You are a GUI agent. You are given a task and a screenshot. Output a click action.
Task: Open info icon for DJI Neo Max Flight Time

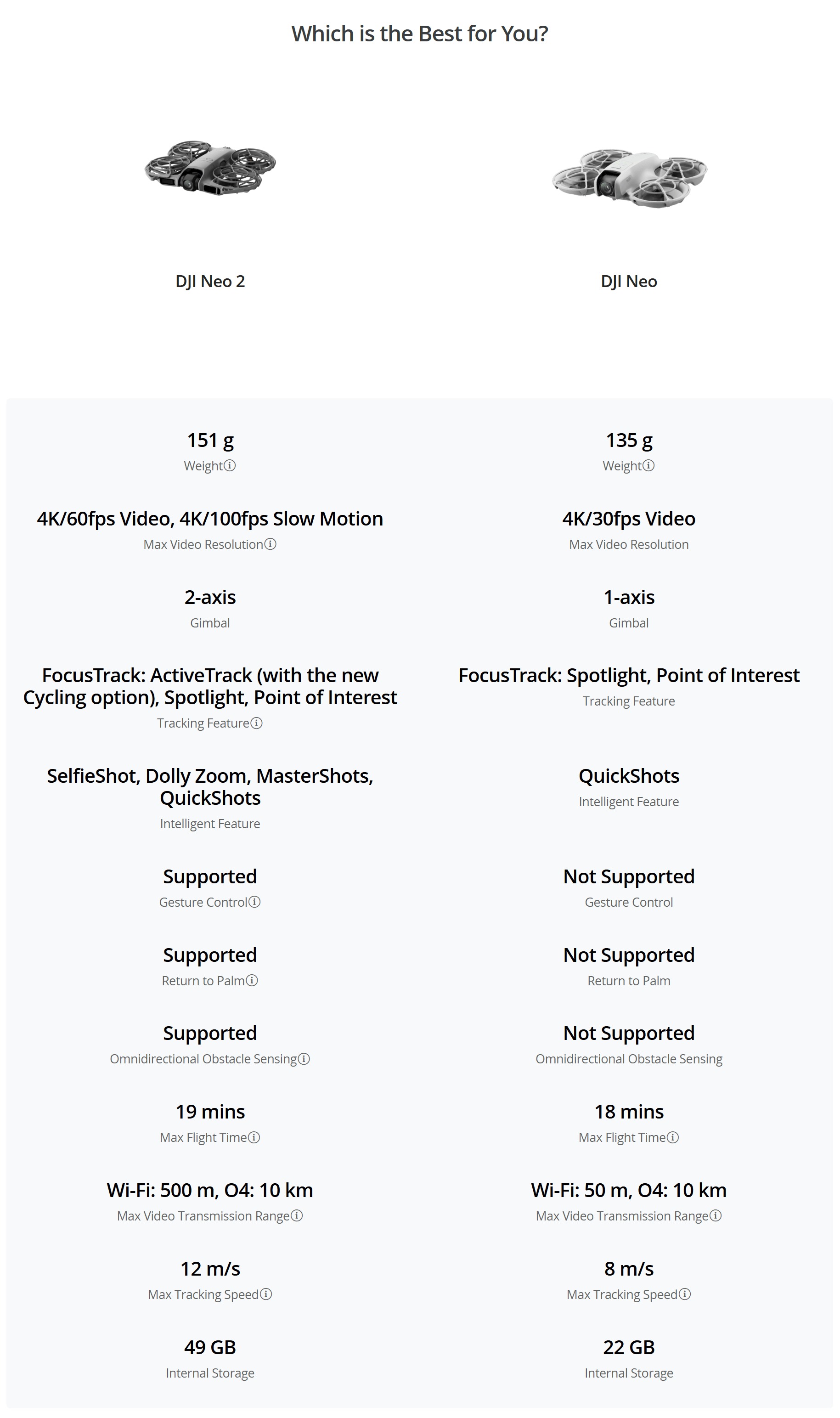click(673, 1137)
